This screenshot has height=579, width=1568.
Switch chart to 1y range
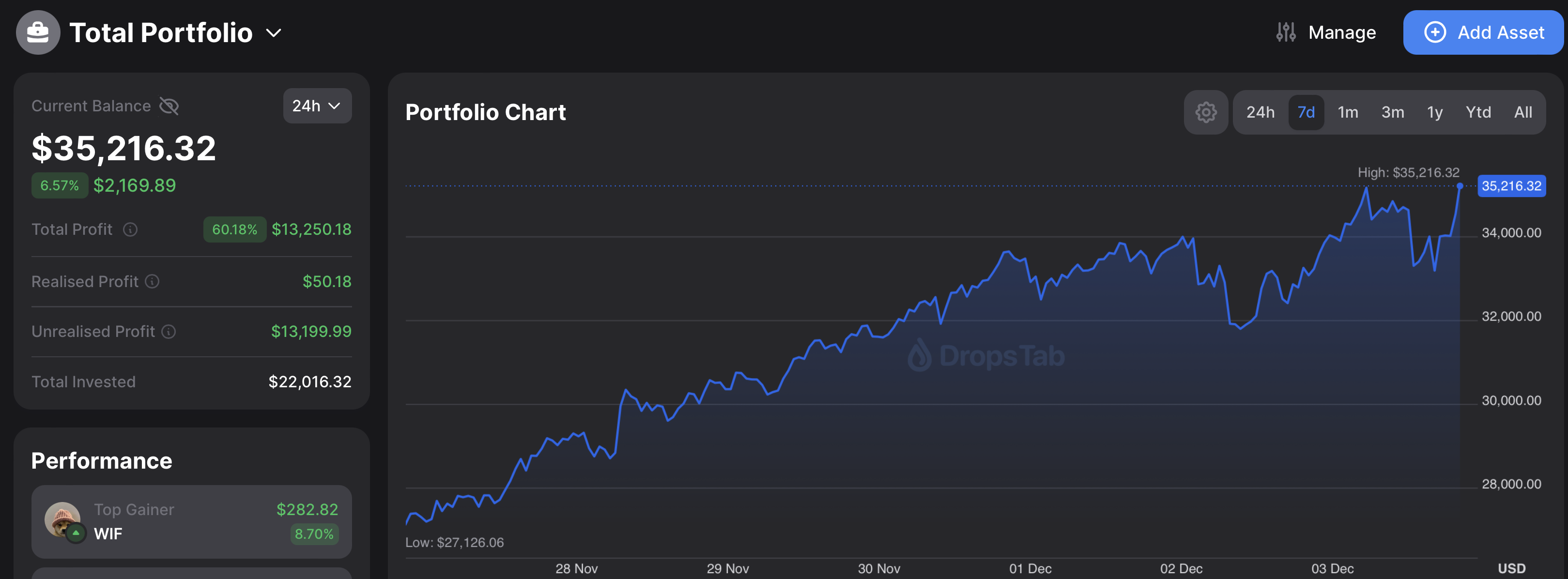pyautogui.click(x=1435, y=112)
